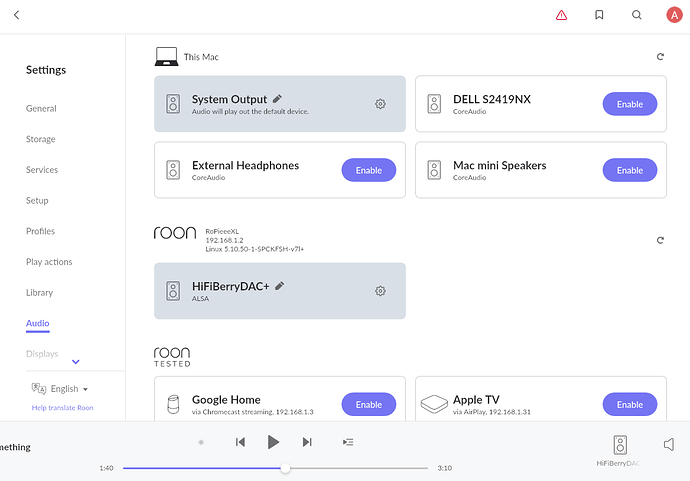Click the 1:40 elapsed time
Image resolution: width=690 pixels, height=481 pixels.
pos(106,468)
